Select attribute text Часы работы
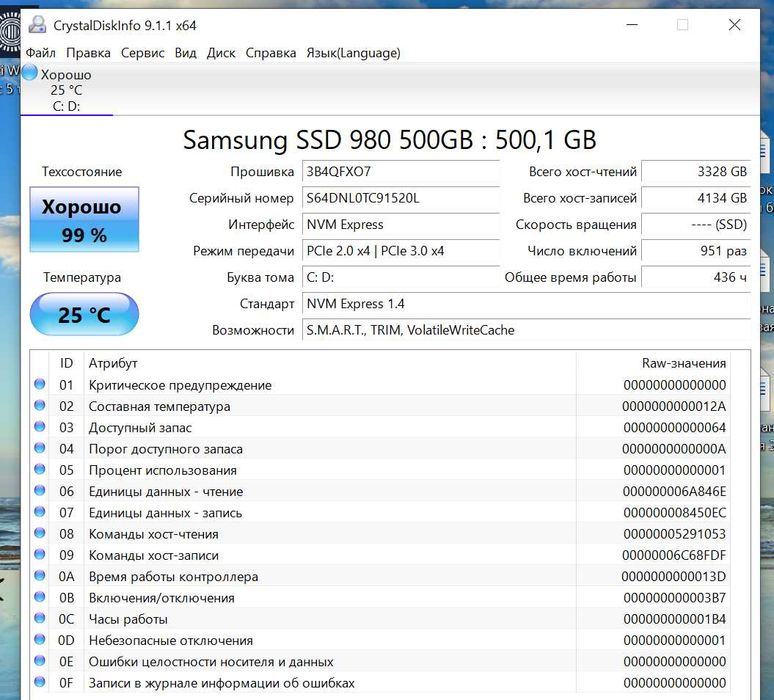 click(x=128, y=619)
